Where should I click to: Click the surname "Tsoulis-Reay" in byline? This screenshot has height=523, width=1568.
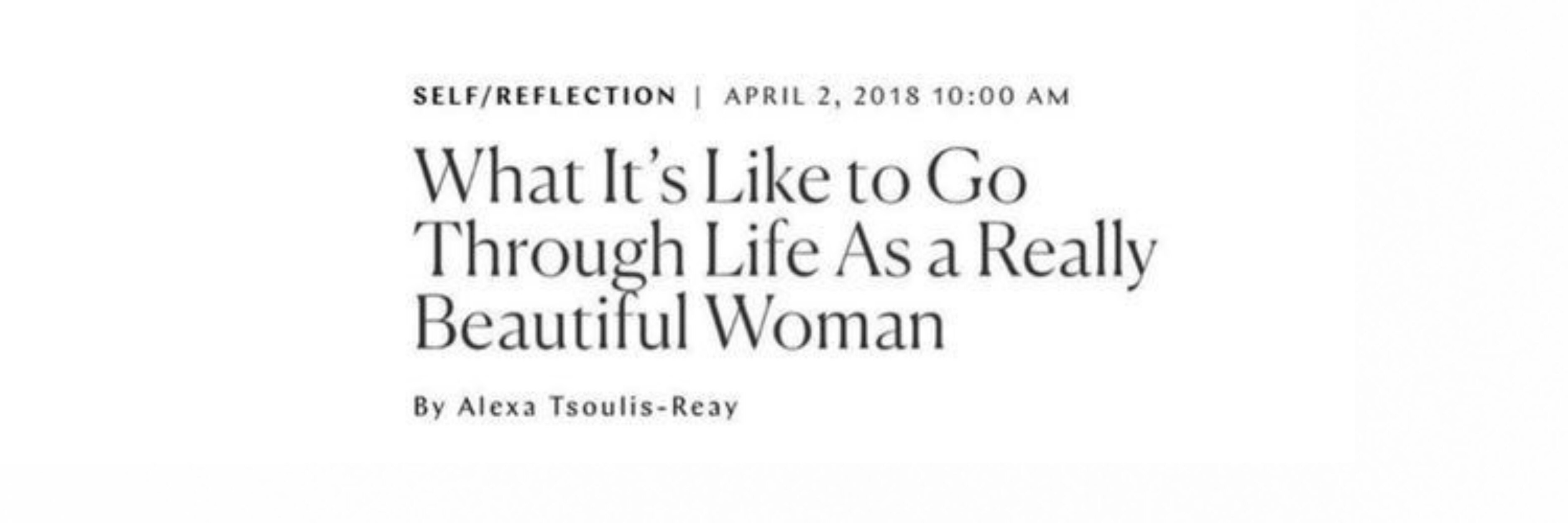(x=644, y=407)
